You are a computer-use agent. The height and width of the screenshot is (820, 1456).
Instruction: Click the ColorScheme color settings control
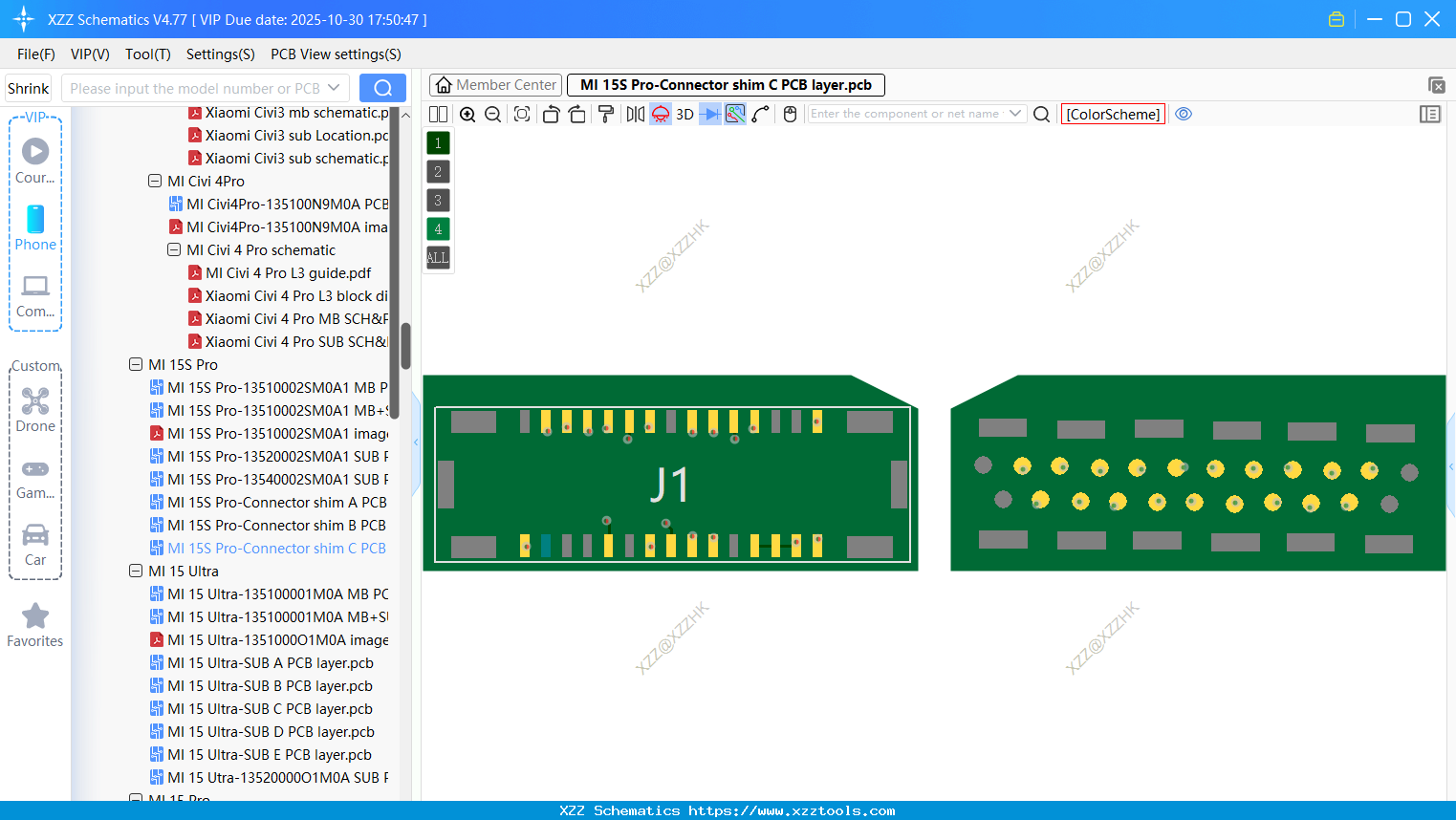(1113, 114)
